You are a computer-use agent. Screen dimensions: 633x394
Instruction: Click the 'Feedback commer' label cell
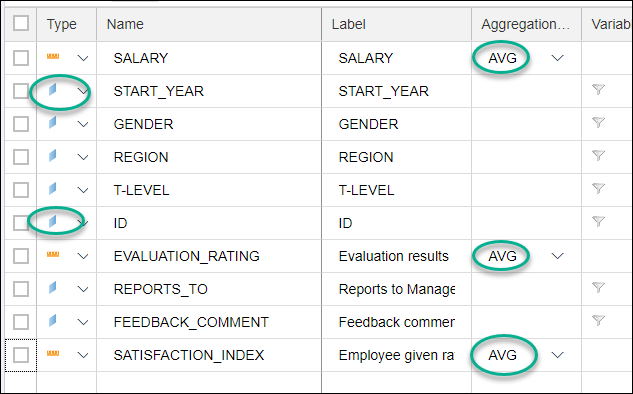(396, 323)
